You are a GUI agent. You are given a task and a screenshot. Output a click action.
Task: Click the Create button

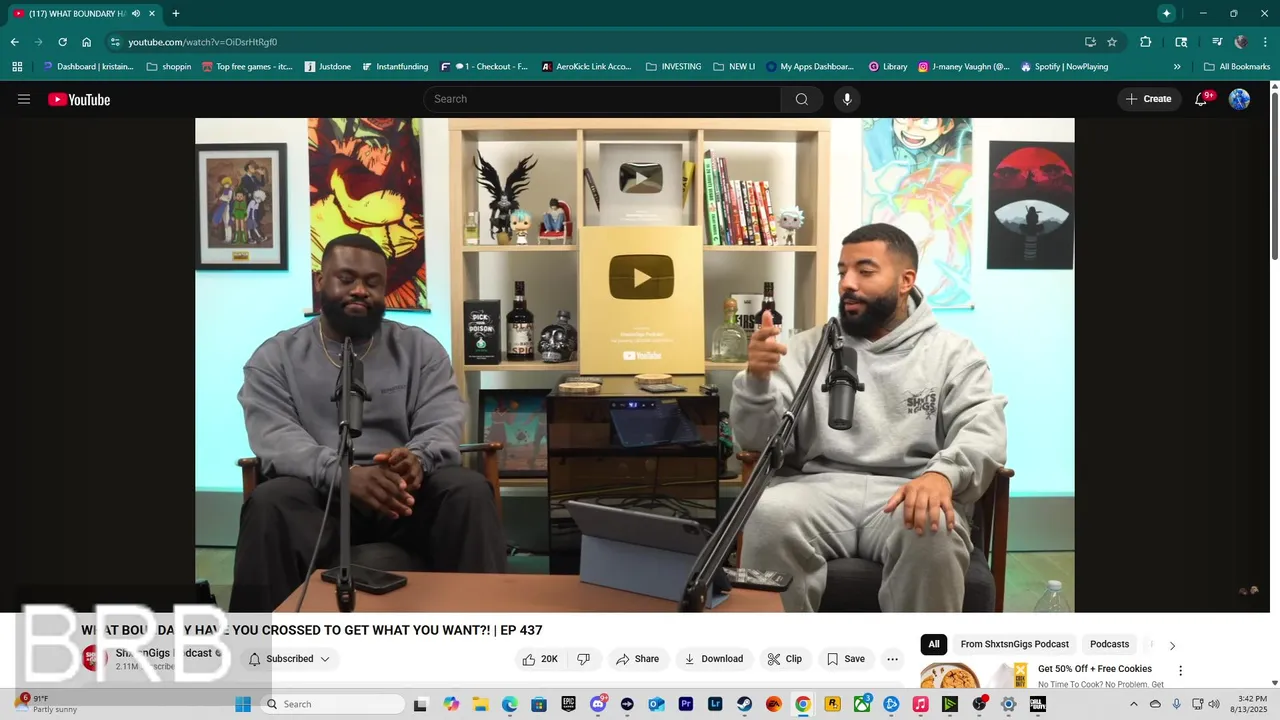[x=1148, y=99]
